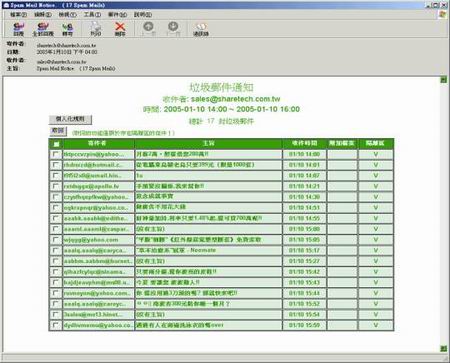The image size is (450, 363).
Task: Click the Reply toolbar icon
Action: click(18, 29)
